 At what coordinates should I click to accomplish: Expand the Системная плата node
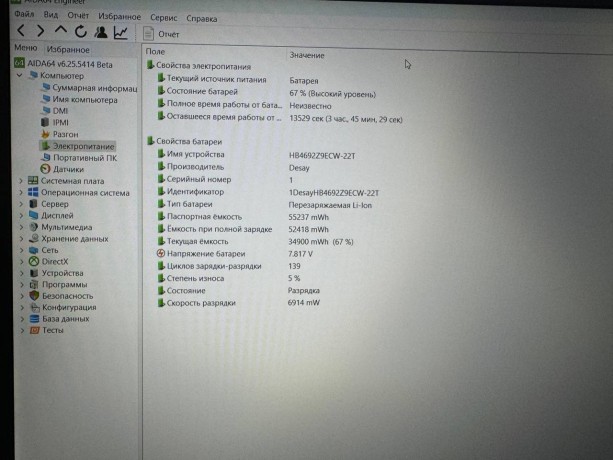point(21,181)
